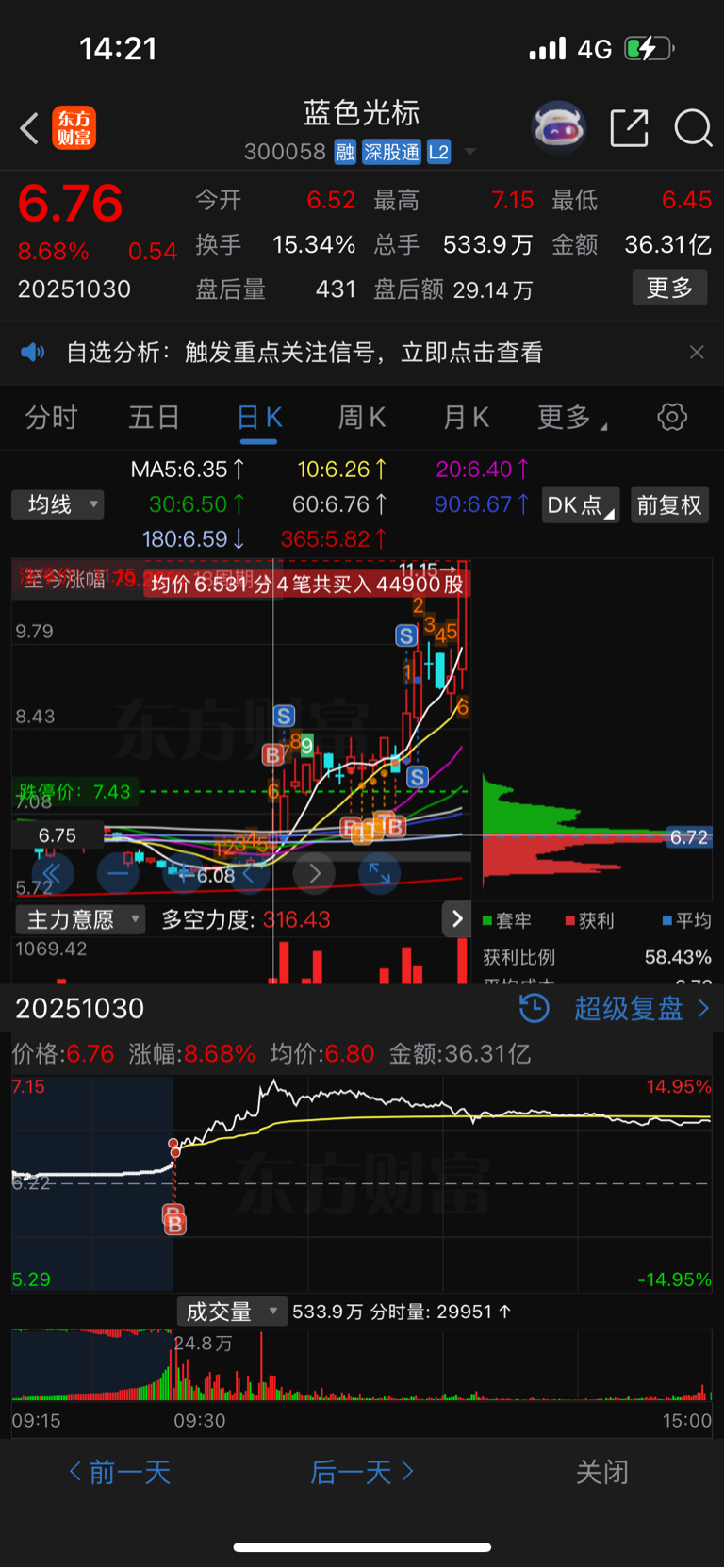Switch to 五日 chart tab
Screen dimensions: 724x1568
tap(154, 417)
